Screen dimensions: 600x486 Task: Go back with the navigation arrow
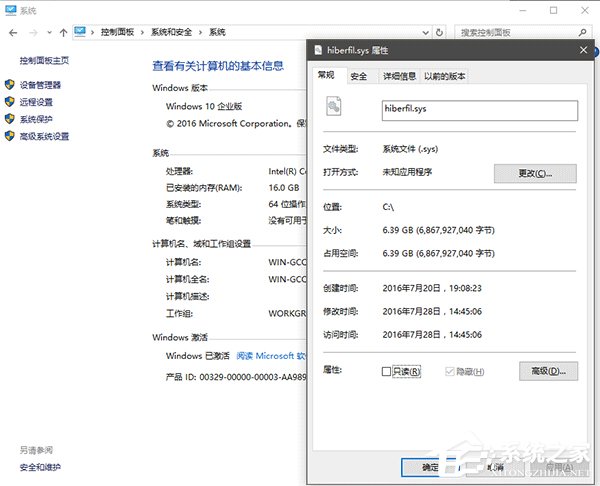12,32
